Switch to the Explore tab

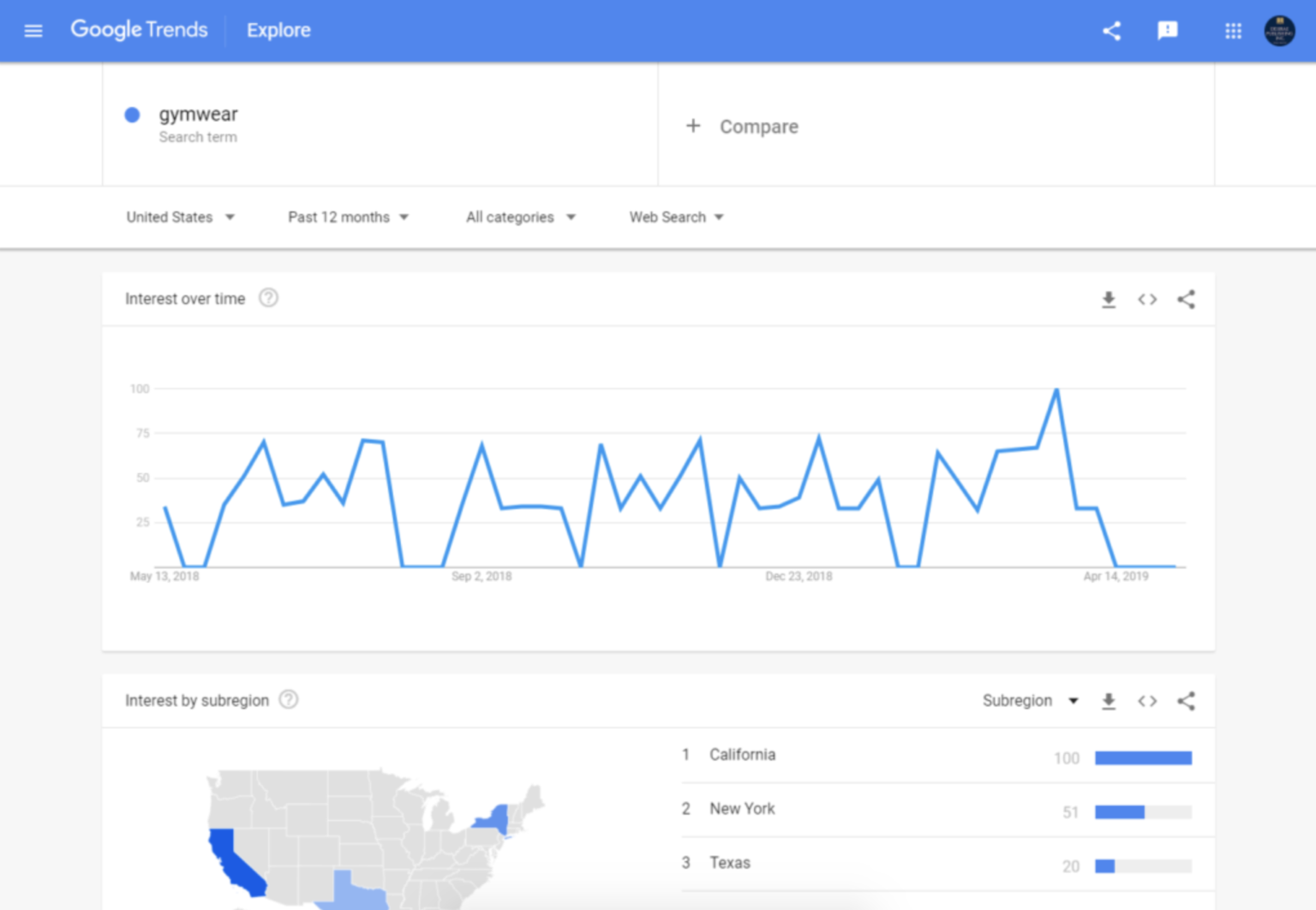[x=278, y=30]
